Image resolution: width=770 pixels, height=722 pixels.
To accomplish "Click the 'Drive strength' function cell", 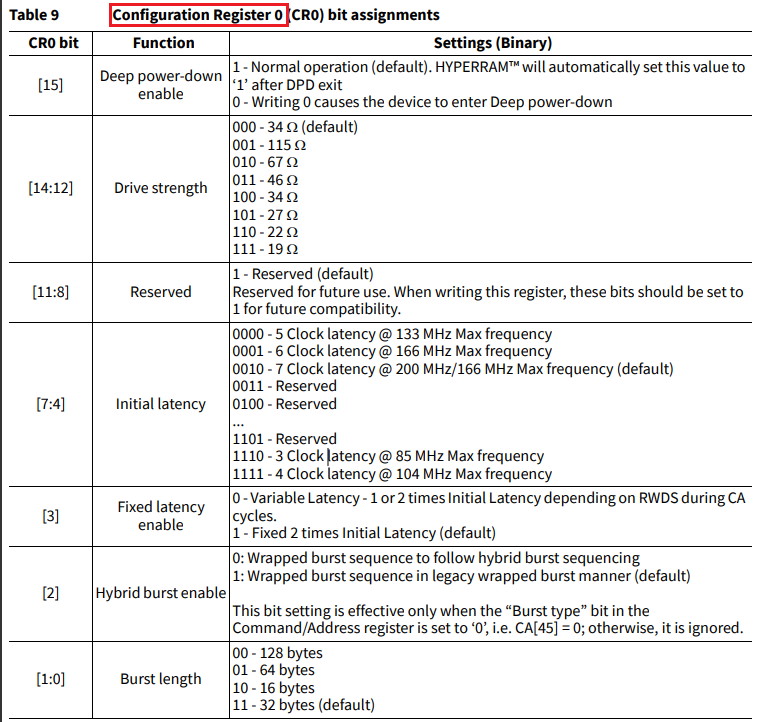I will coord(161,188).
